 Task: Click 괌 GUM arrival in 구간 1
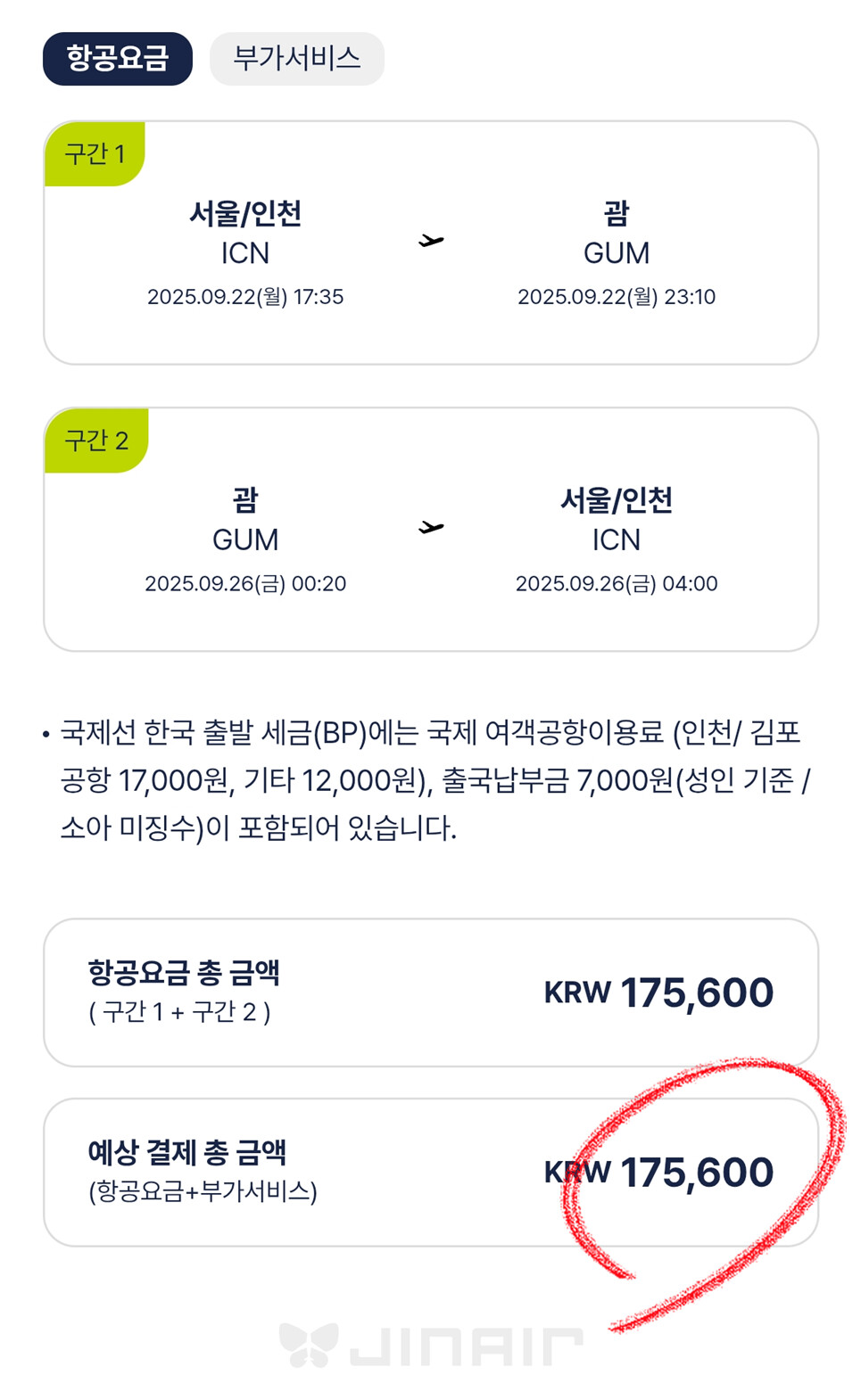click(x=617, y=233)
